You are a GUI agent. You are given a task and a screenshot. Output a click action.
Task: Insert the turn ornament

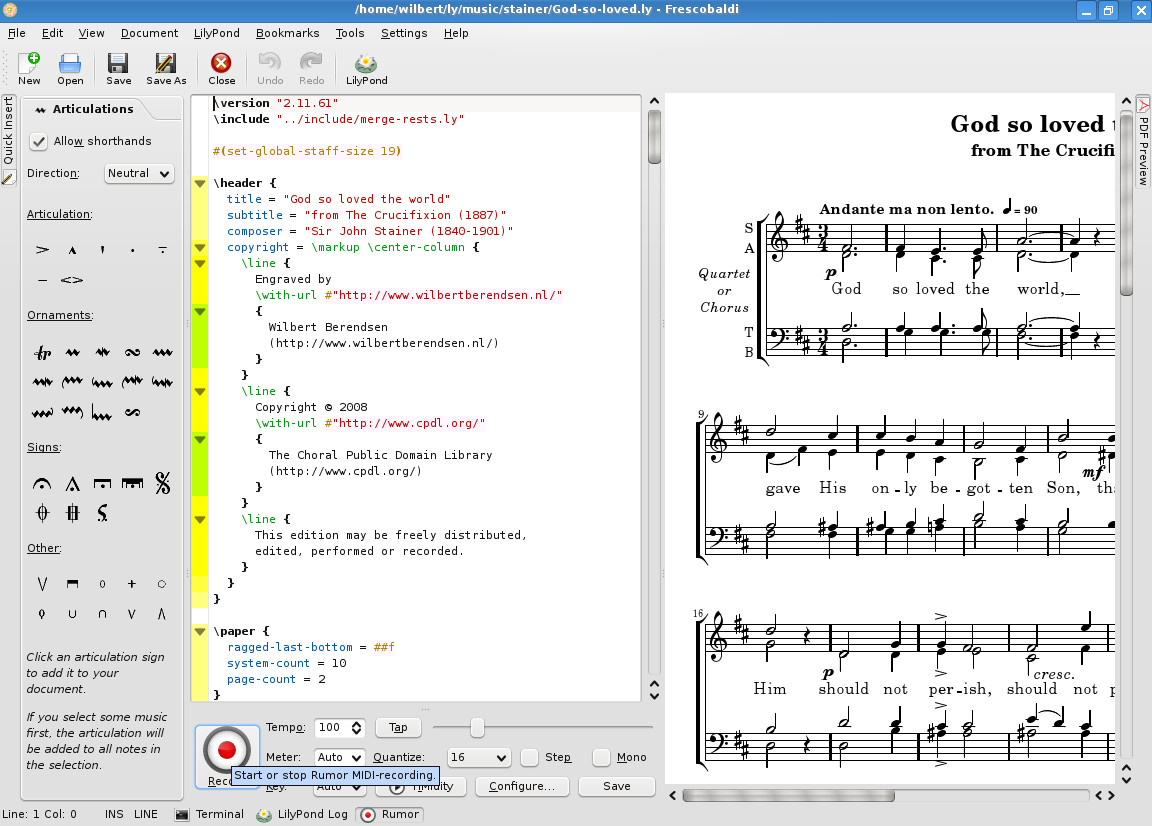[x=132, y=353]
